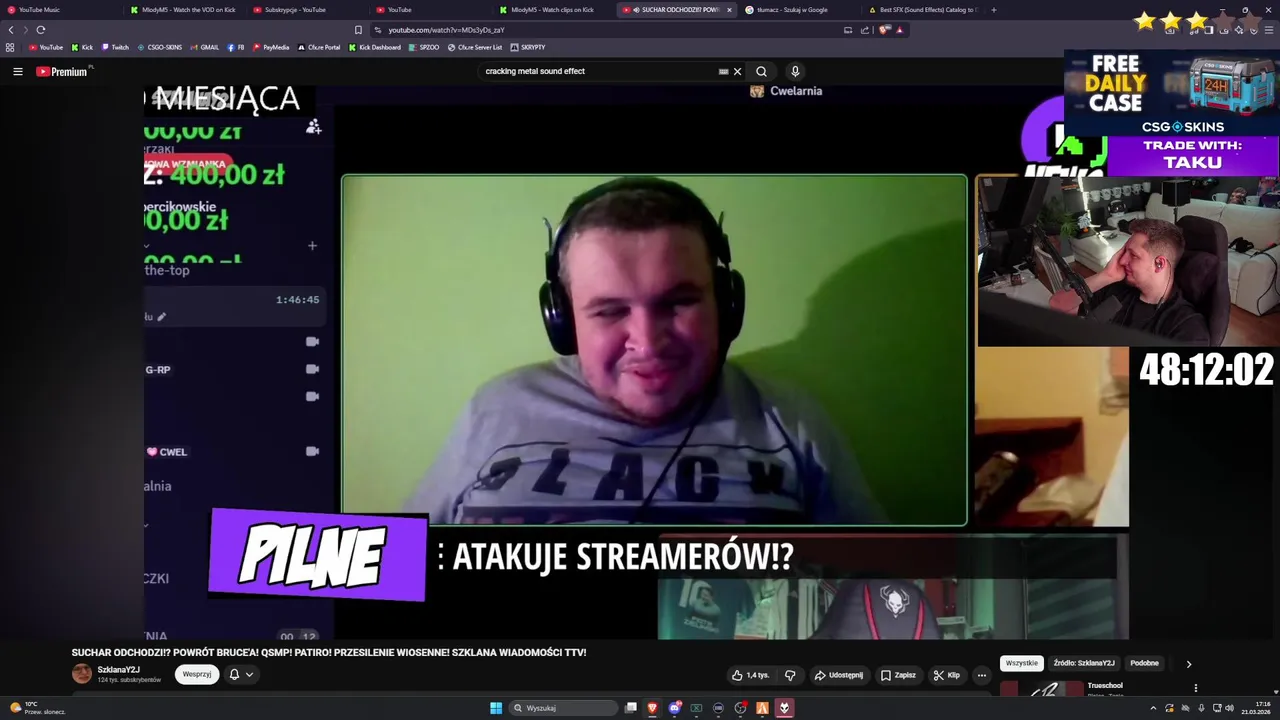Open the PayMedia bookmark

[x=271, y=47]
